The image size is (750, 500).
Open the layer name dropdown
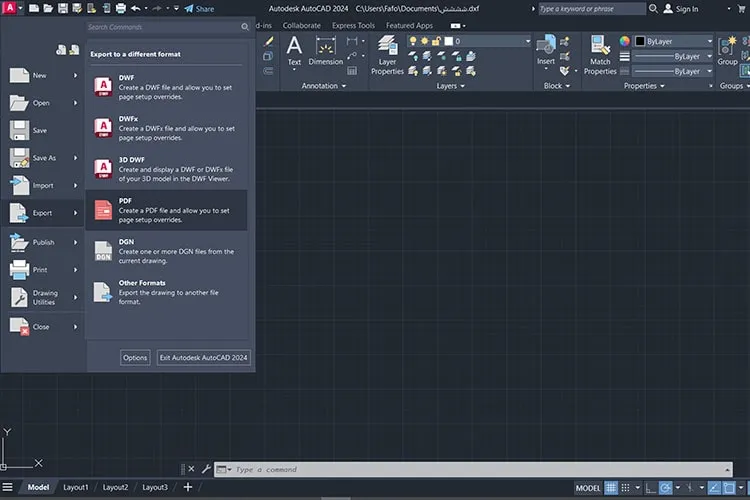[x=490, y=41]
